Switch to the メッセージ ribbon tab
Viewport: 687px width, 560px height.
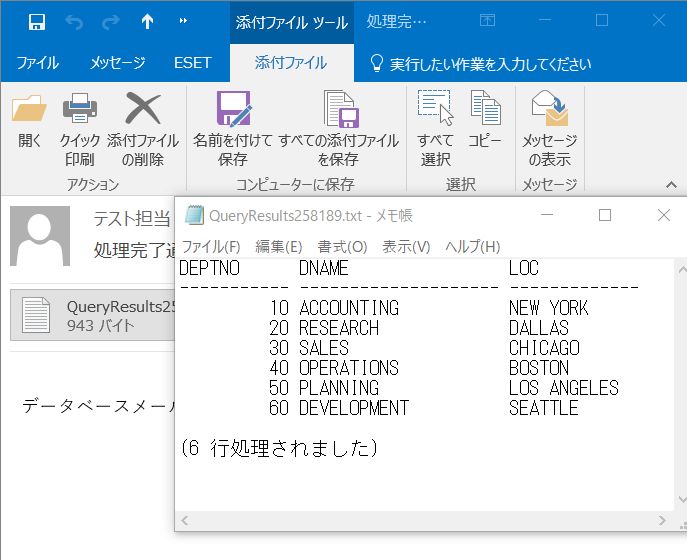click(118, 63)
